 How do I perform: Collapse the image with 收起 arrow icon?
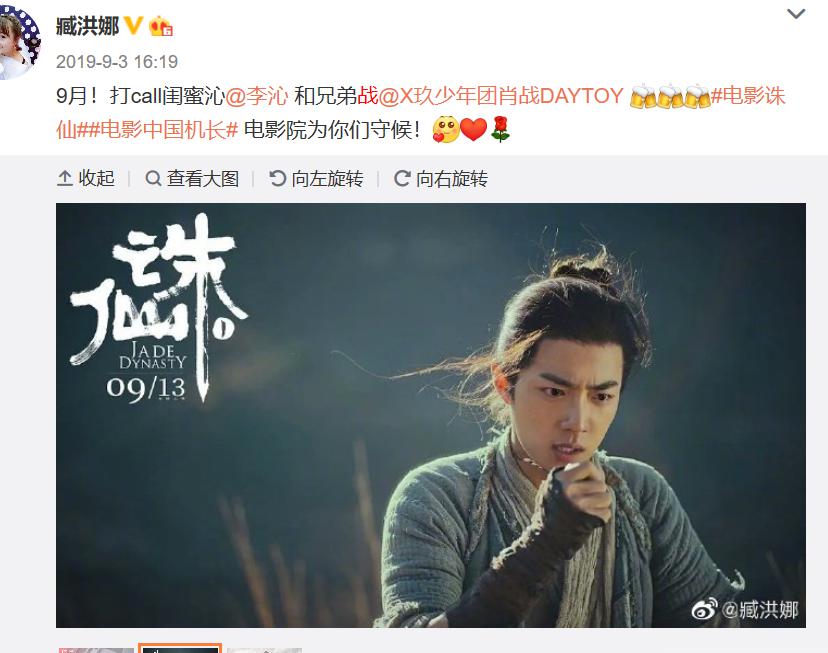[x=64, y=178]
